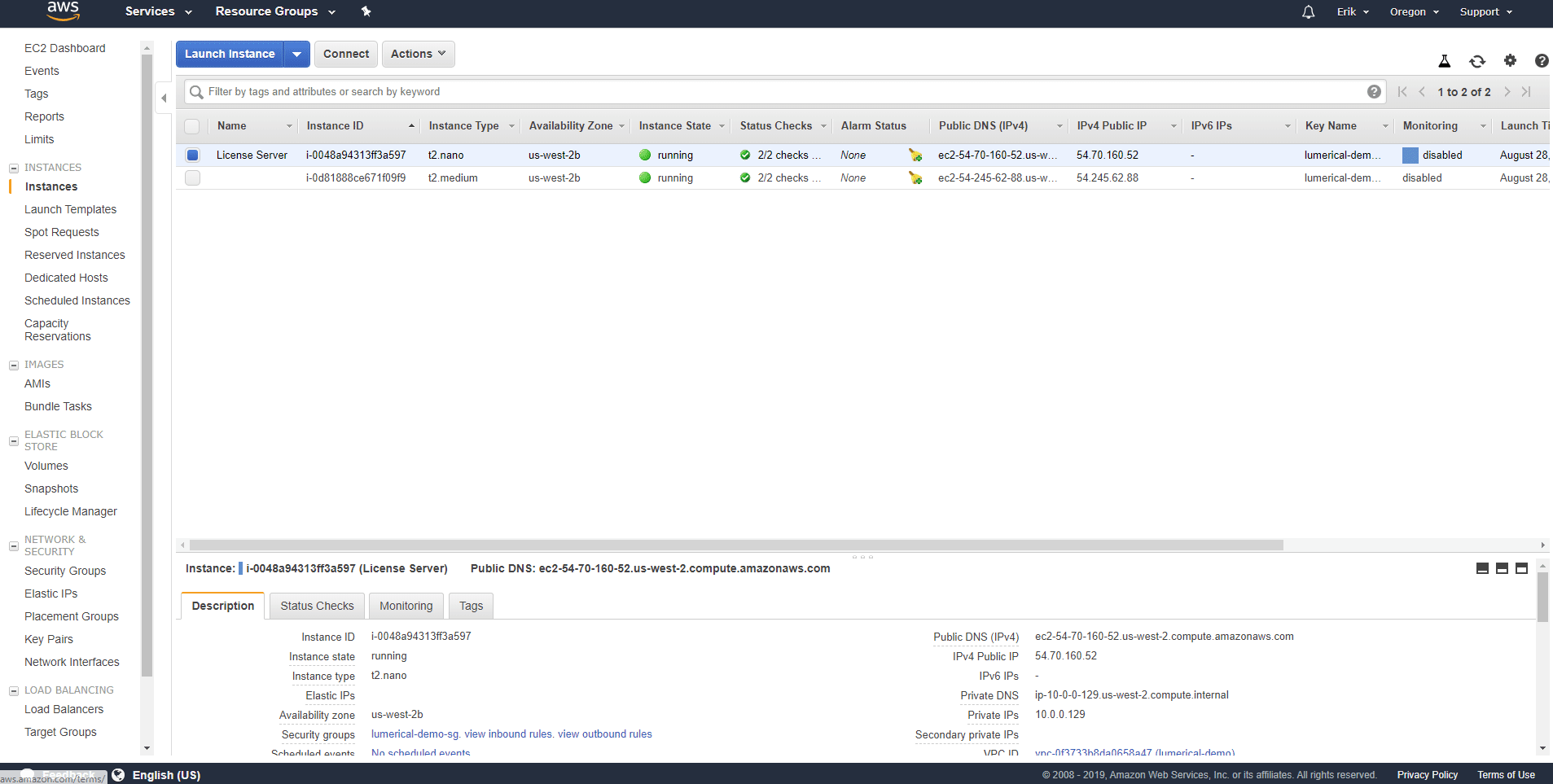Screen dimensions: 1553x784
Task: Click the Connect button
Action: [346, 54]
